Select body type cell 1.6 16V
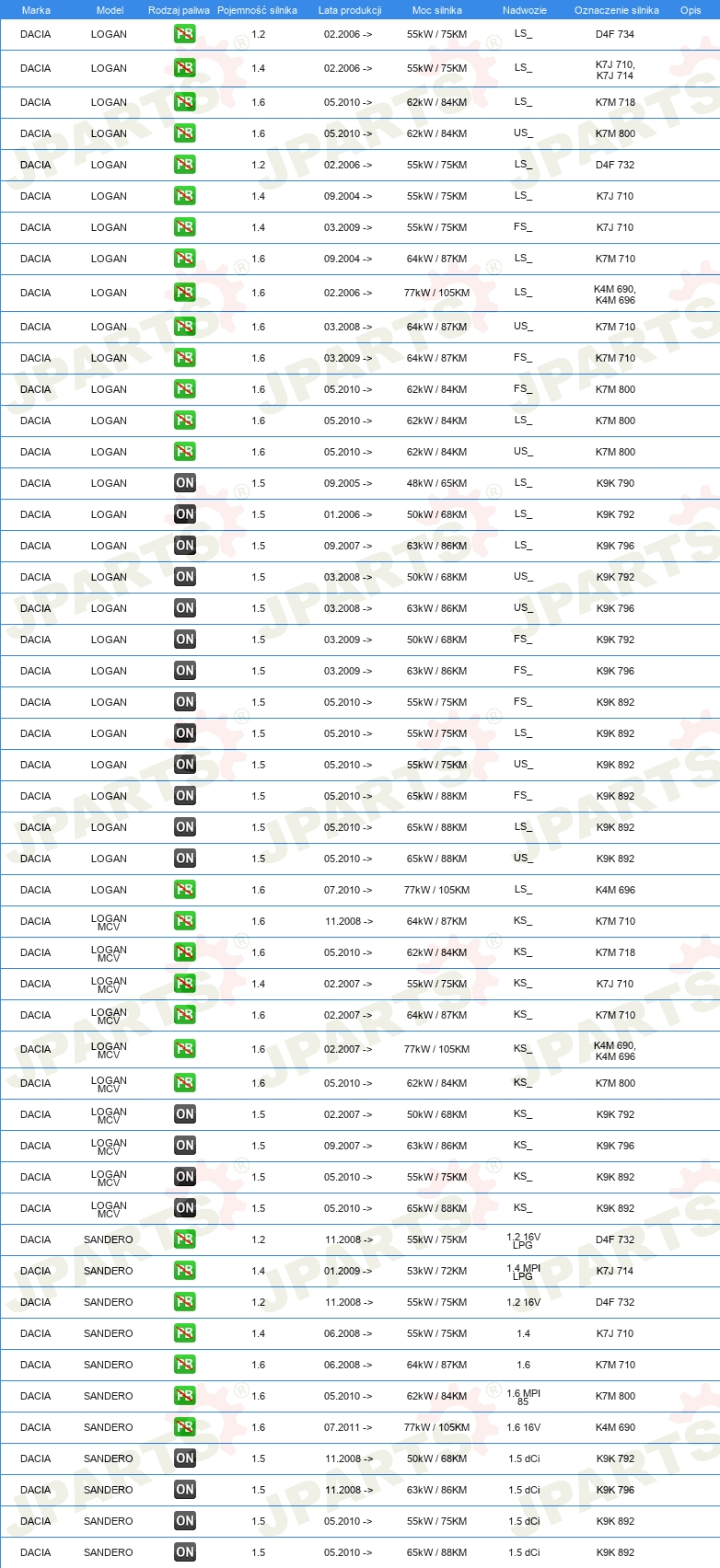The height and width of the screenshot is (1568, 720). pos(524,1427)
